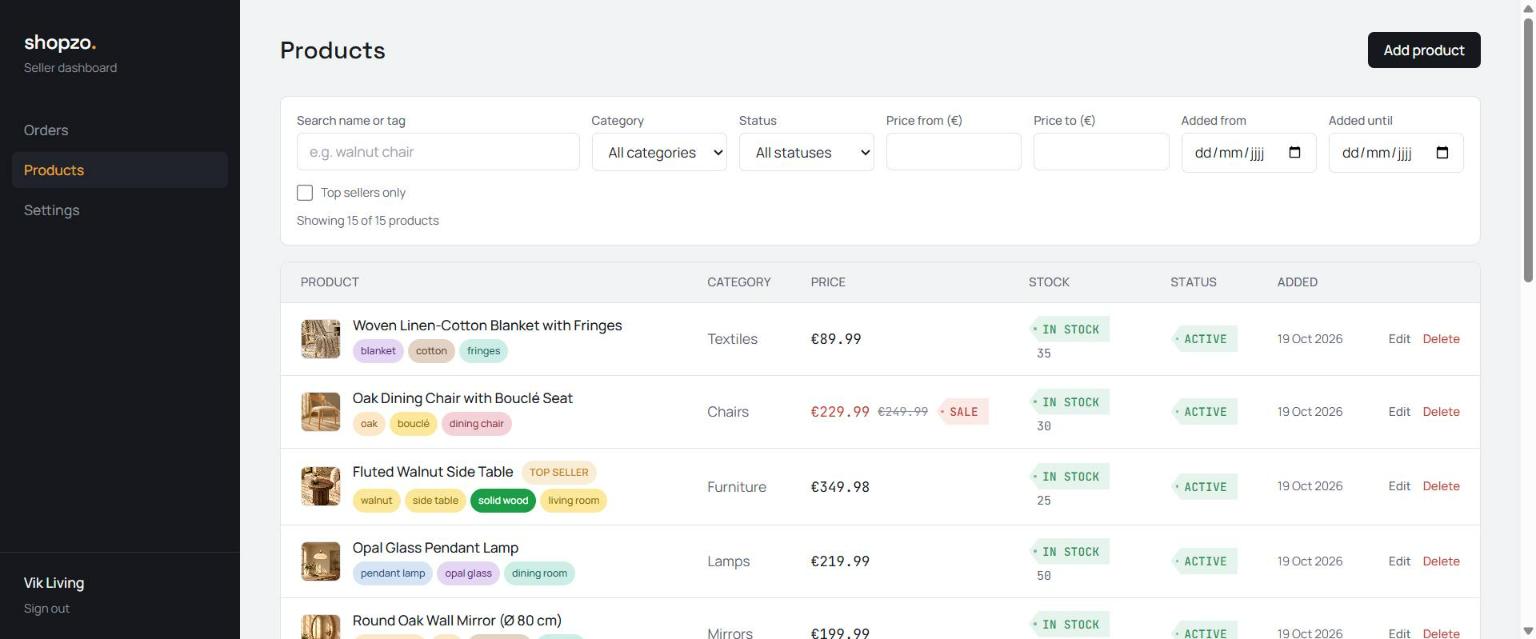
Task: Click ADDED column header
Action: pyautogui.click(x=1297, y=282)
